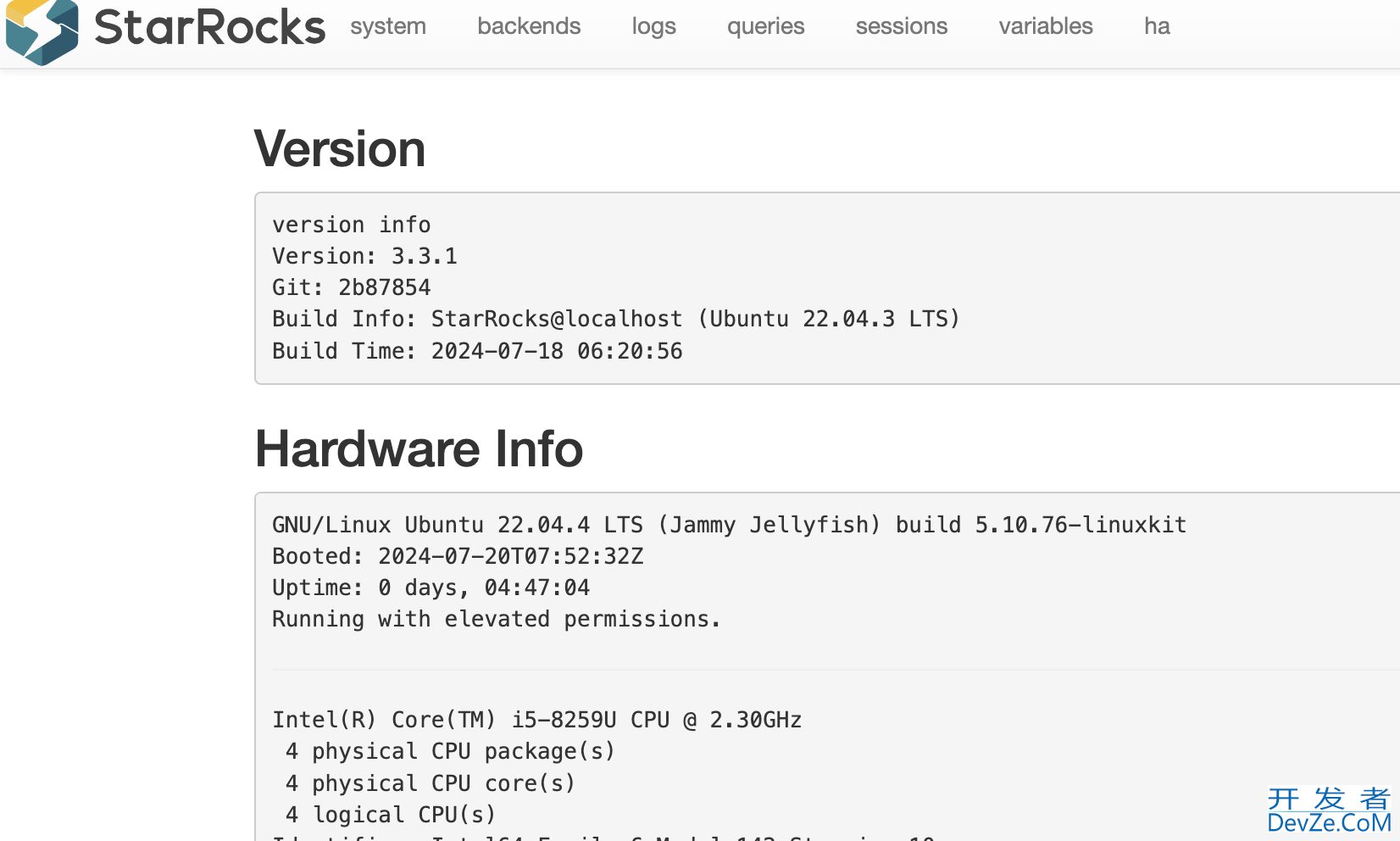Click the Build Info StarRocks@localhost line
This screenshot has height=841, width=1400.
(x=616, y=319)
